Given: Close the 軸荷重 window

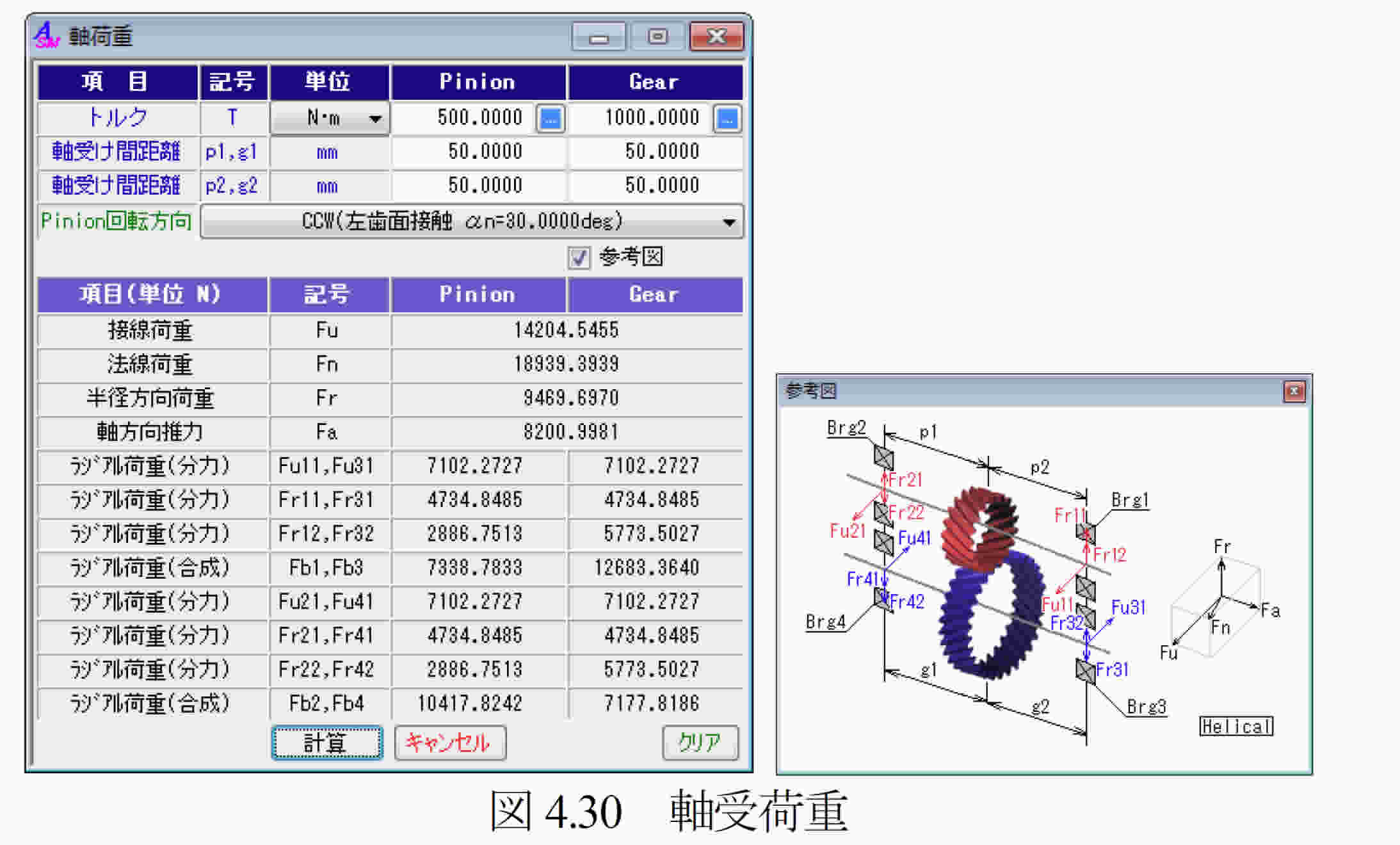Looking at the screenshot, I should coord(716,36).
